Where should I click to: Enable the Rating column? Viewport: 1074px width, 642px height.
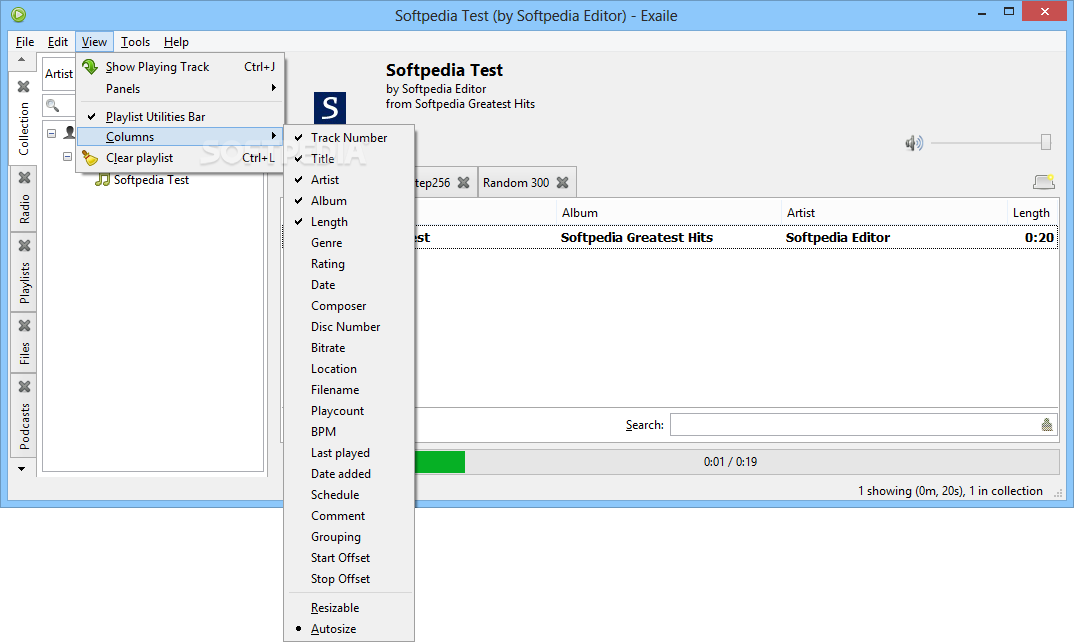(349, 264)
